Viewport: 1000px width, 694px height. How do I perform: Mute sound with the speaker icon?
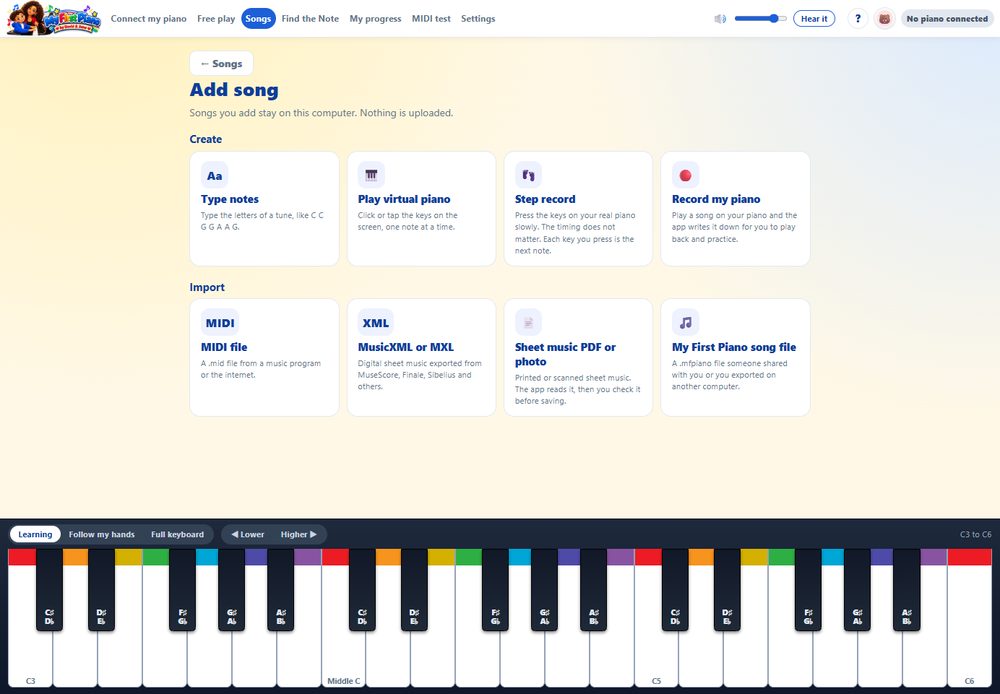[720, 18]
